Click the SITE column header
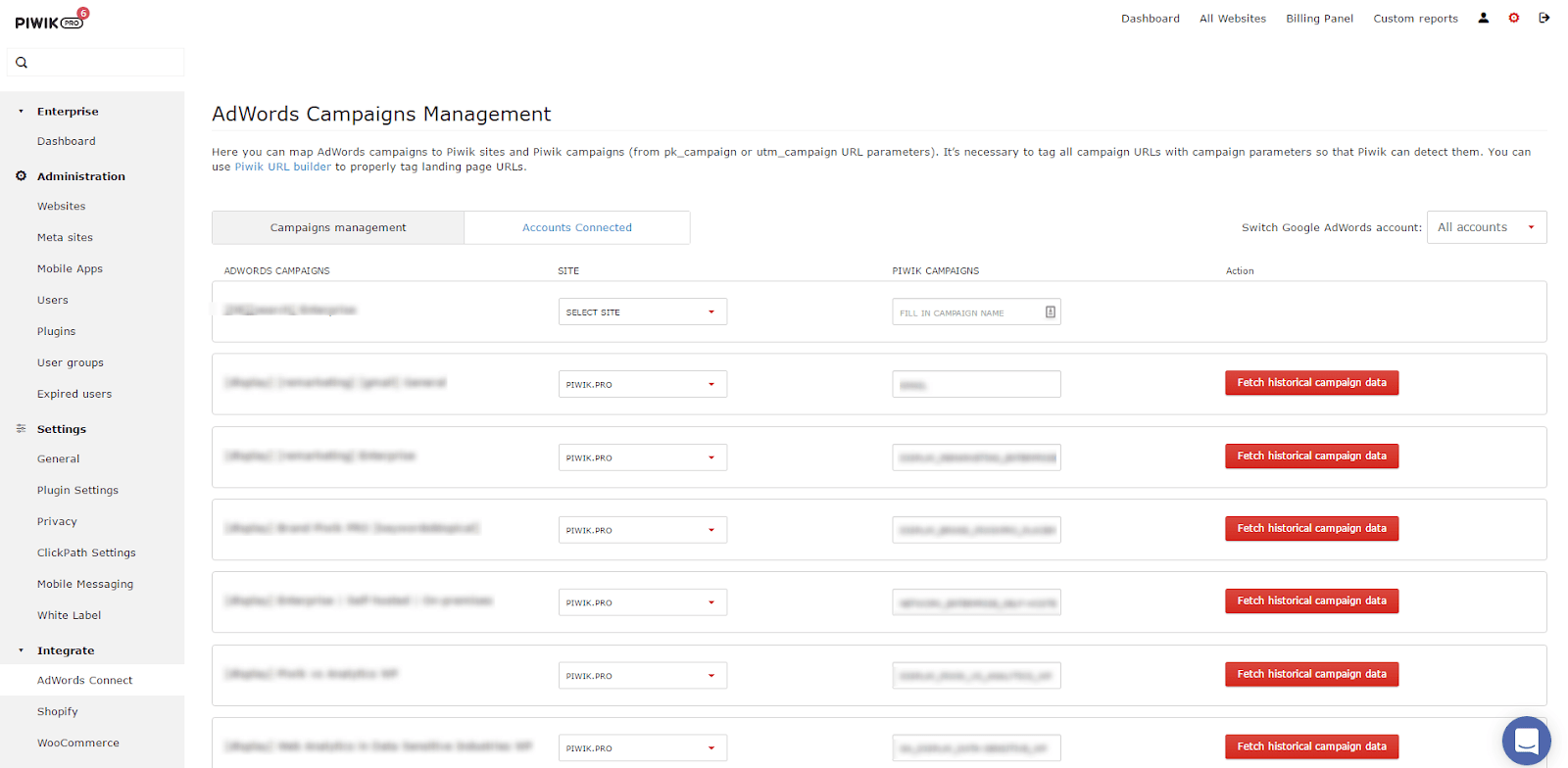Screen dimensions: 1568x768 [568, 271]
